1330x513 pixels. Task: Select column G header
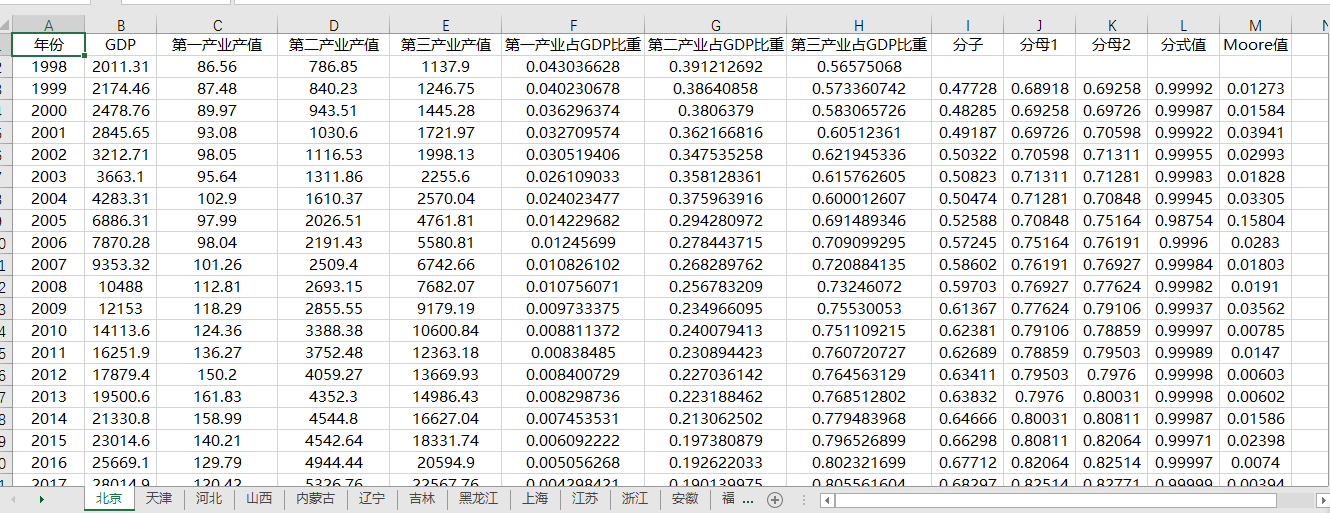point(716,25)
